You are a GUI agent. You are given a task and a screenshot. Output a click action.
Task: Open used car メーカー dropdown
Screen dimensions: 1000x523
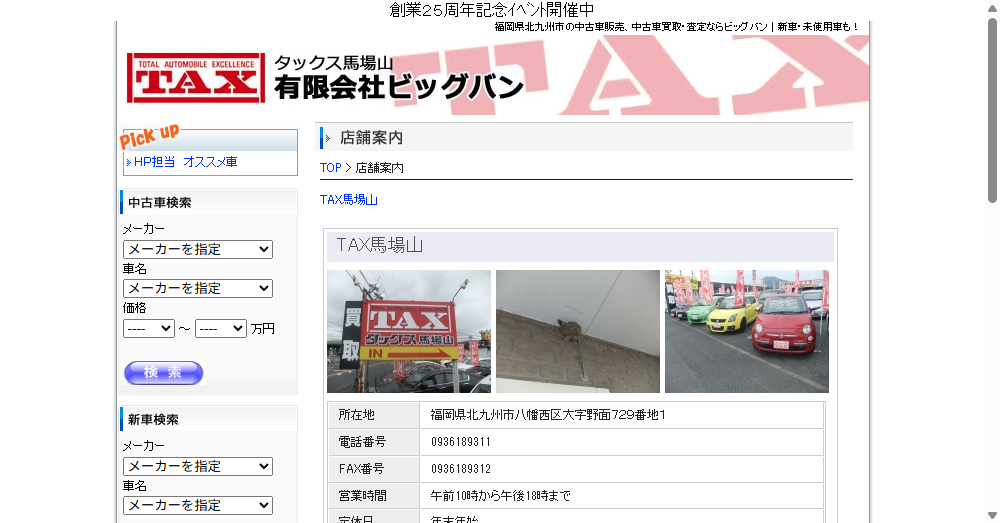pyautogui.click(x=197, y=249)
